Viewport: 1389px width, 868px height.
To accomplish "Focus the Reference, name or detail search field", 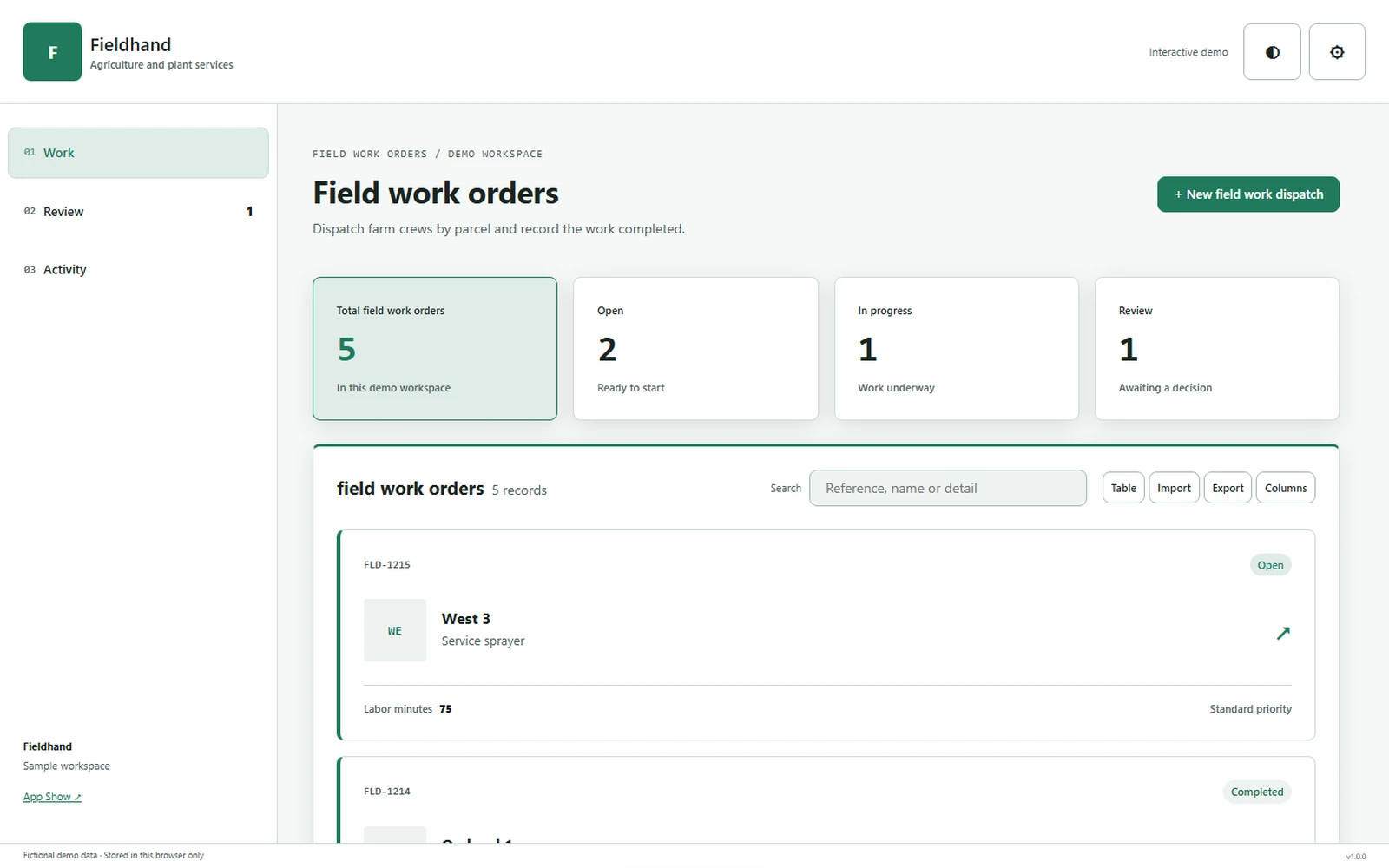I will pyautogui.click(x=948, y=488).
